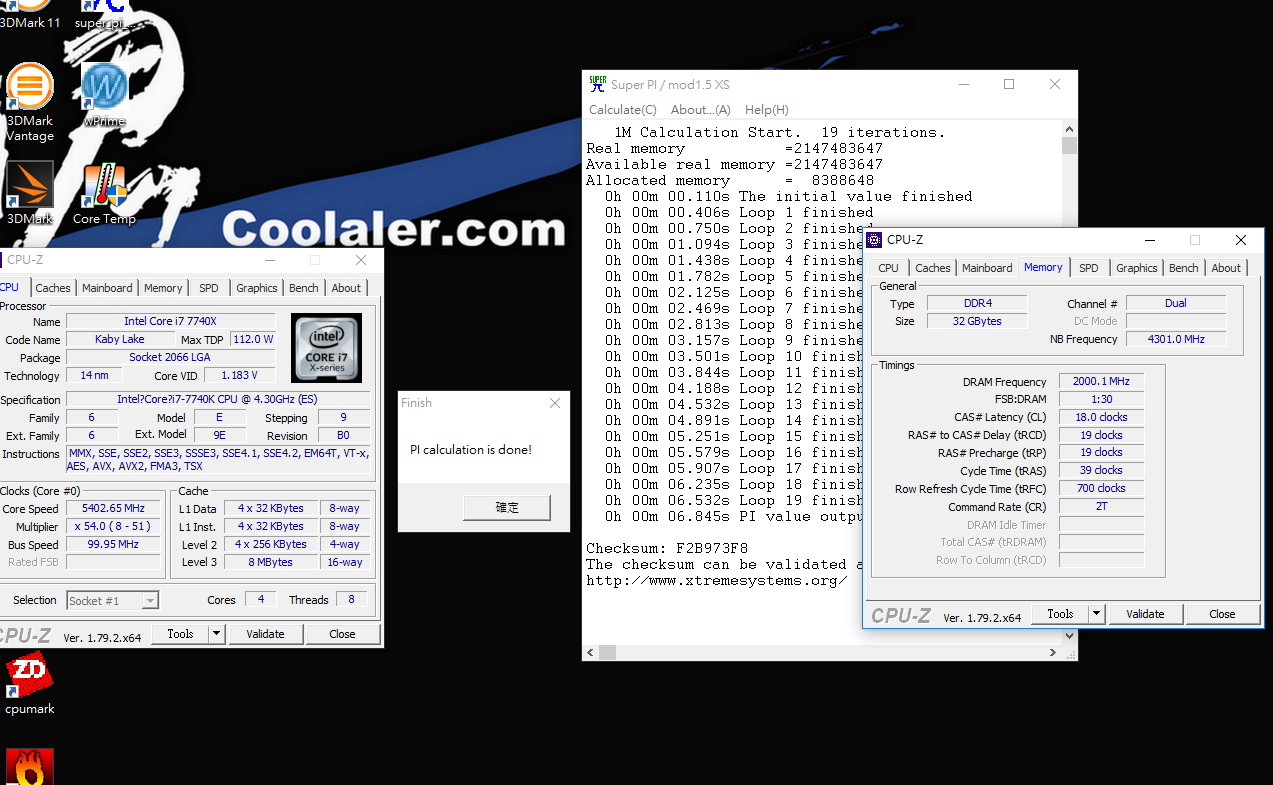Open the About...(A) menu in Super PI

tap(700, 109)
